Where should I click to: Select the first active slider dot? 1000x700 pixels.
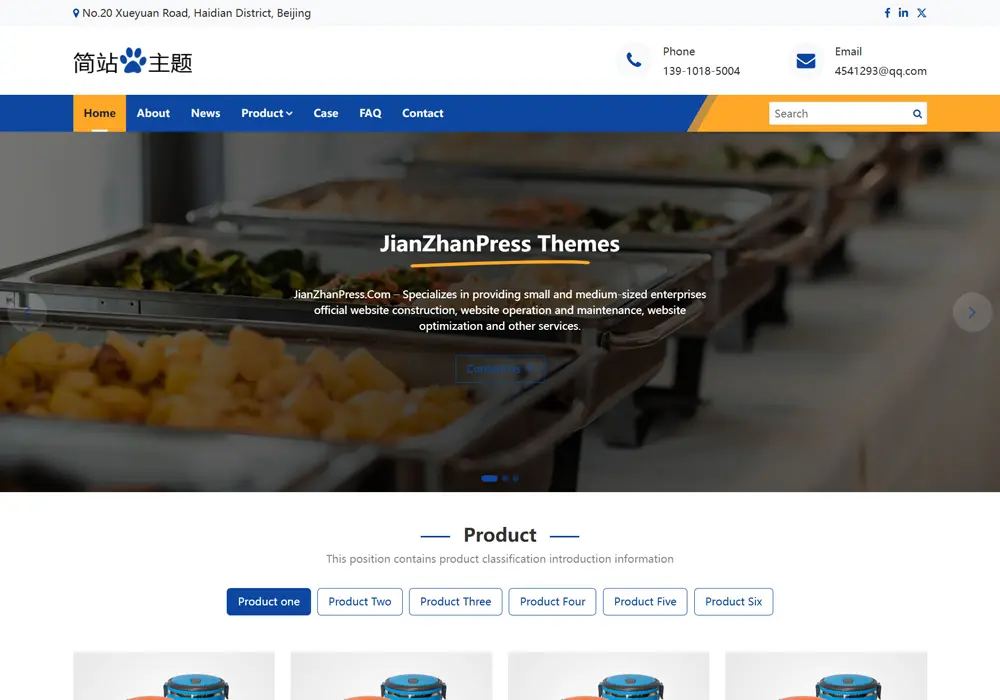(x=489, y=478)
